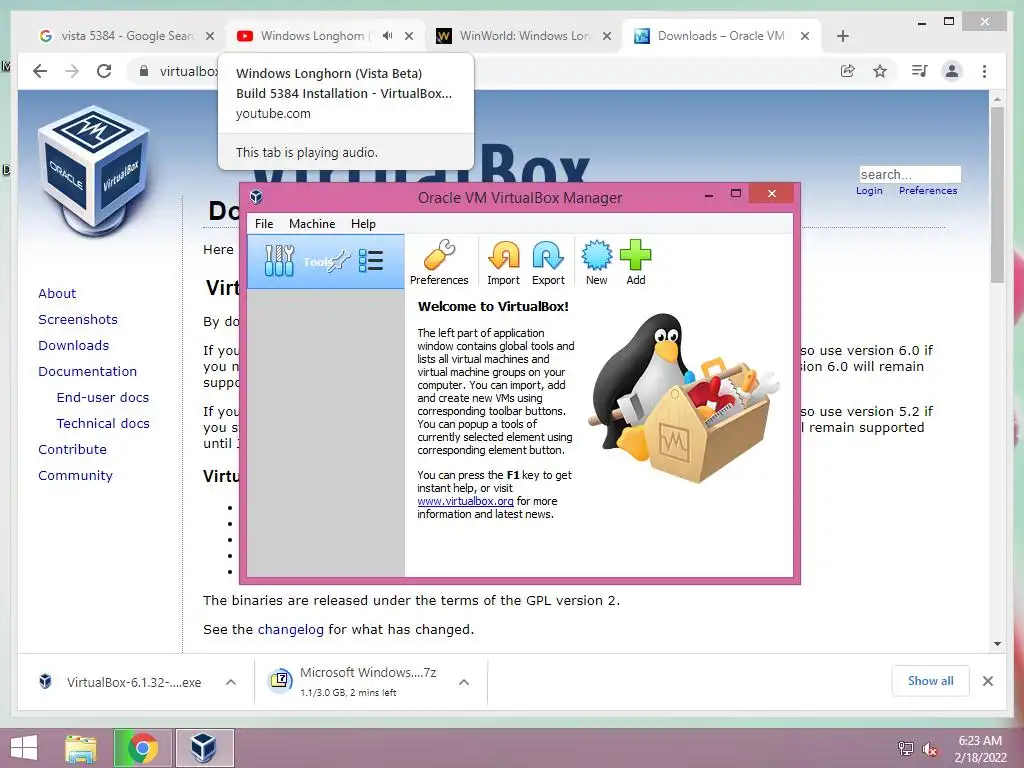Go forward in Chrome
The height and width of the screenshot is (768, 1024).
click(72, 71)
